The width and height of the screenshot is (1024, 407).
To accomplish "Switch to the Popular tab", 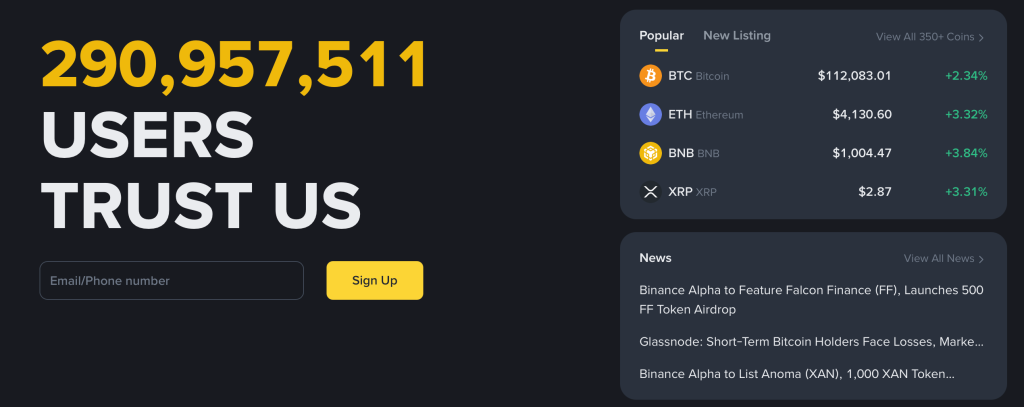I will pyautogui.click(x=661, y=36).
